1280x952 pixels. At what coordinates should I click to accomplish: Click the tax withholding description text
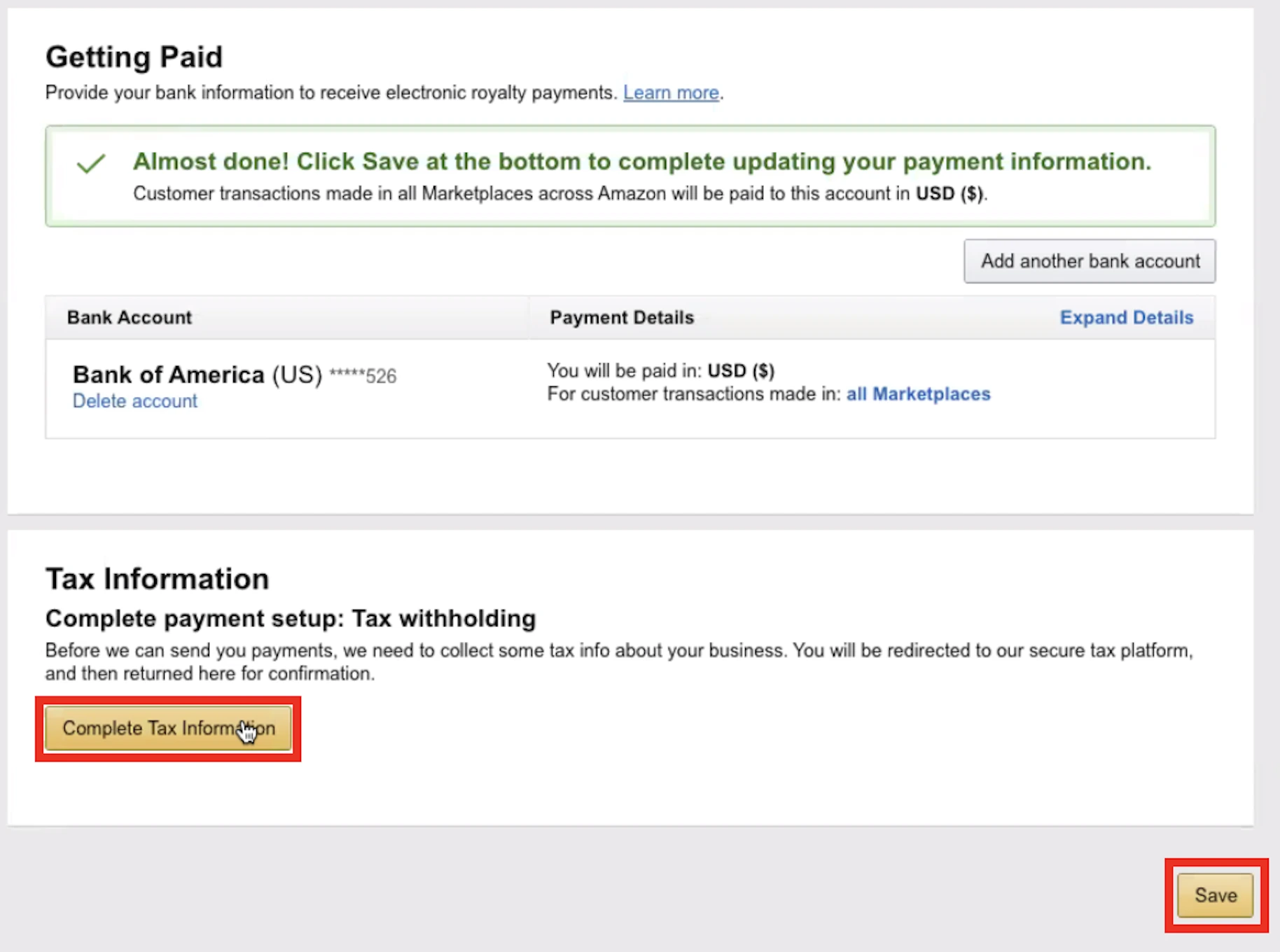(x=616, y=661)
